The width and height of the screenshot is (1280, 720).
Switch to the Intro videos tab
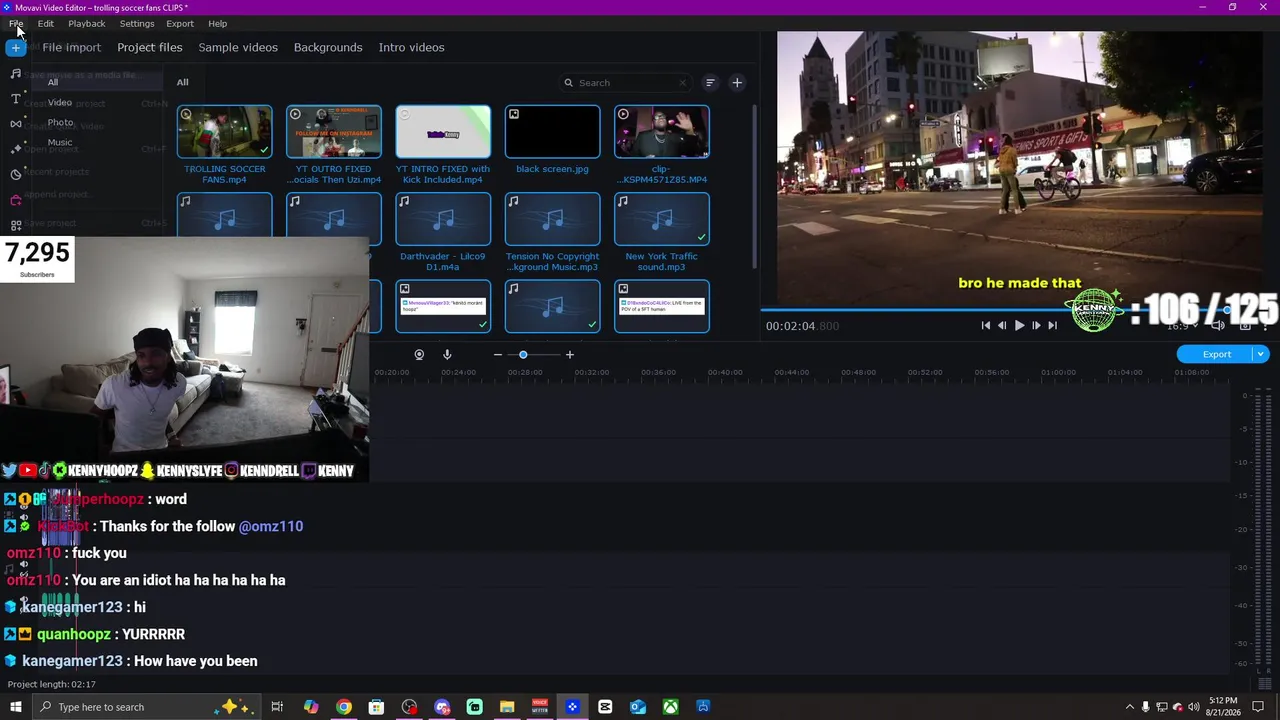point(411,47)
